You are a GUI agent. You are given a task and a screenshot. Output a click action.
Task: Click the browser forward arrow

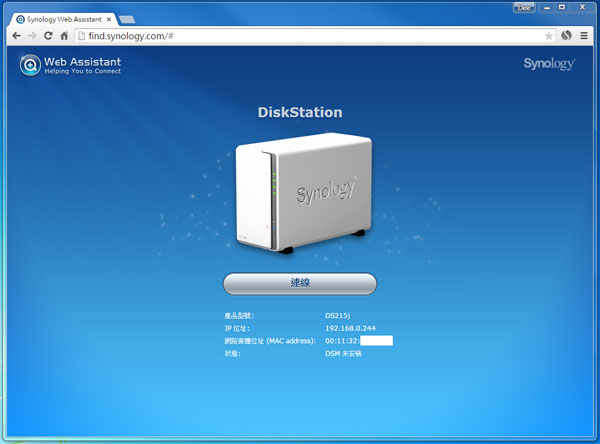[x=31, y=35]
